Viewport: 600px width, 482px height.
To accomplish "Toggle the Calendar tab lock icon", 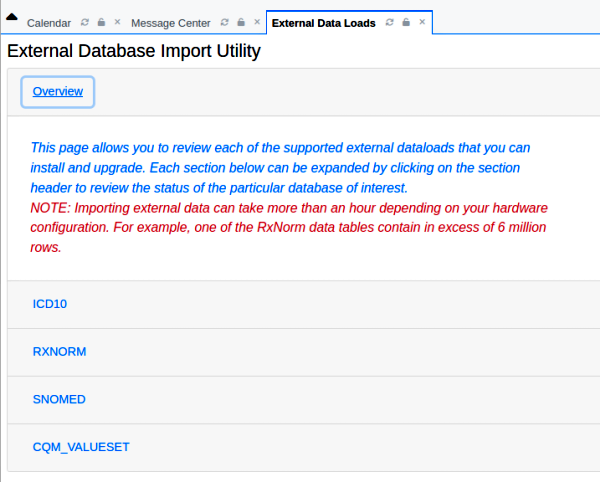I will 101,22.
